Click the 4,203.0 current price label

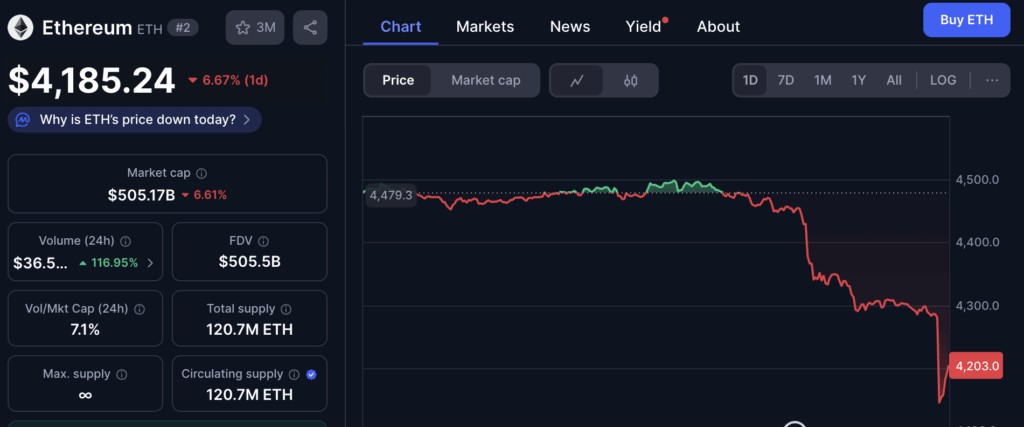(976, 367)
